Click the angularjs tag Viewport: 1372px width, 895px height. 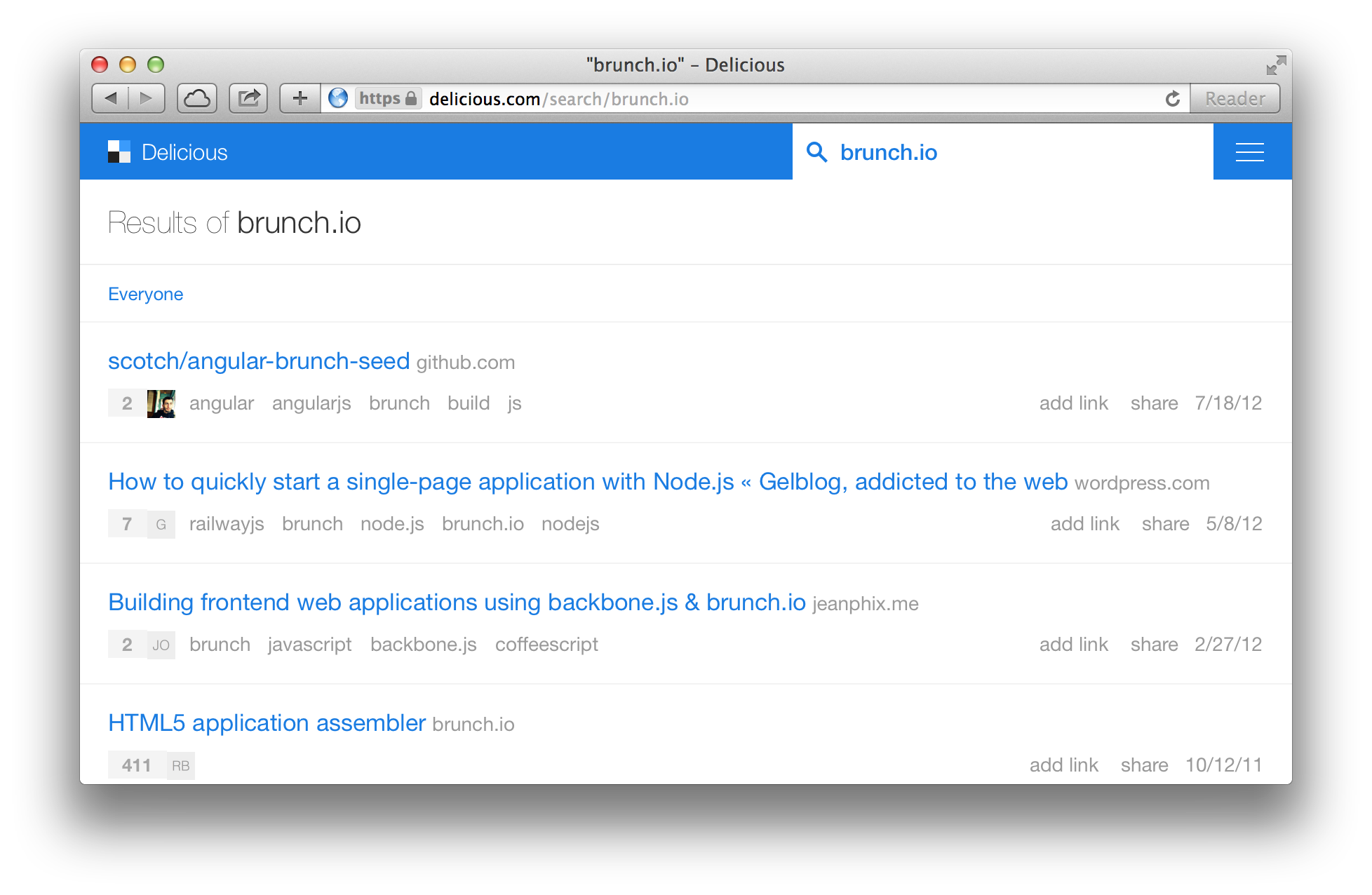[x=311, y=403]
